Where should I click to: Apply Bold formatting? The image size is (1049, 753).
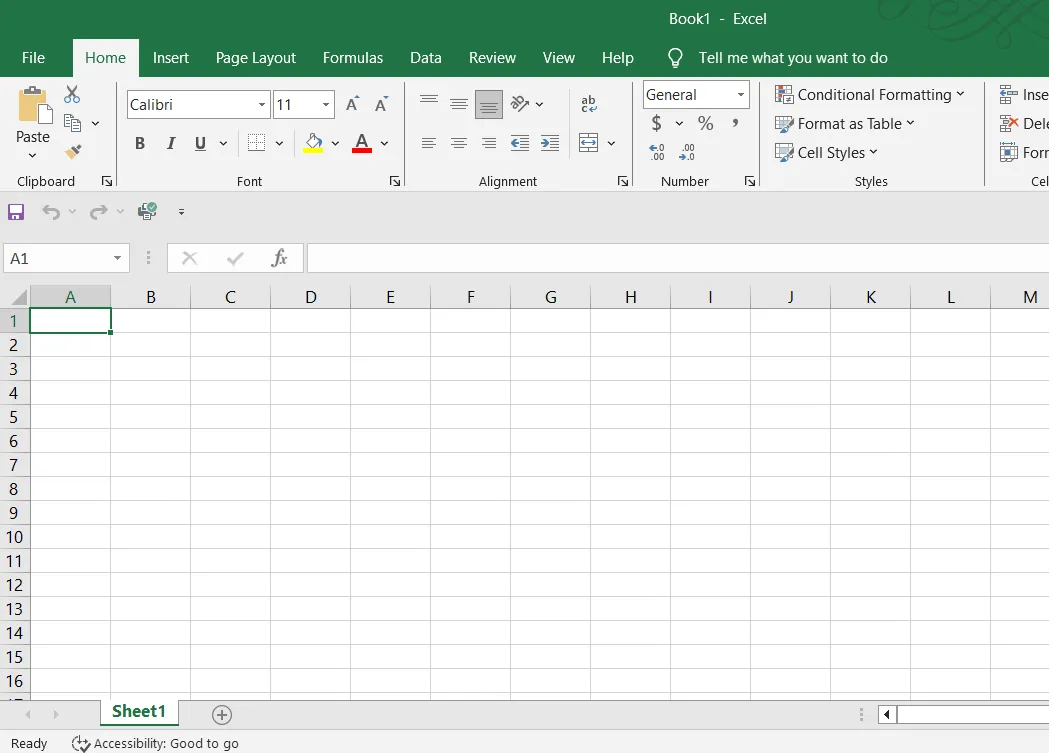(x=139, y=143)
